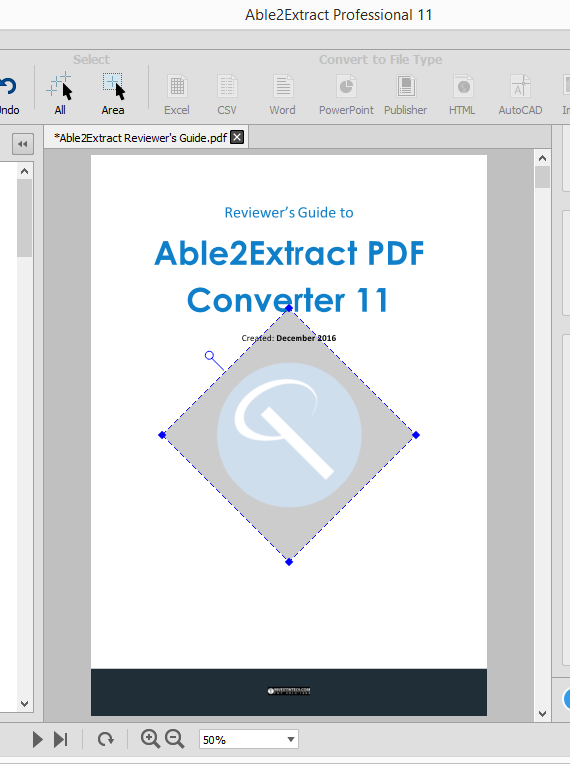The width and height of the screenshot is (570, 764).
Task: Click the 'Able2Extract PDF' title text
Action: [289, 254]
